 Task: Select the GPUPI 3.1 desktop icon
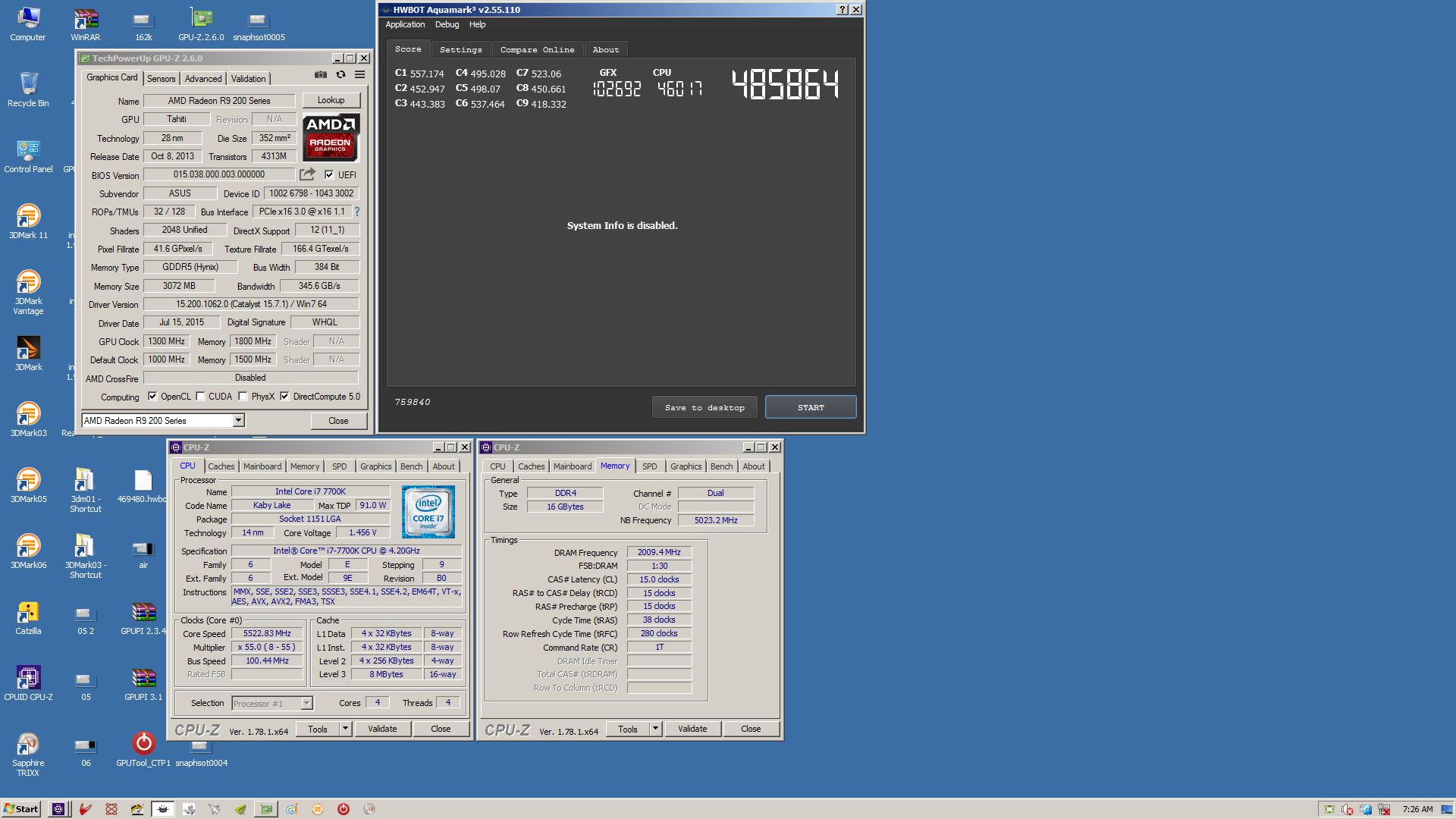click(x=143, y=683)
